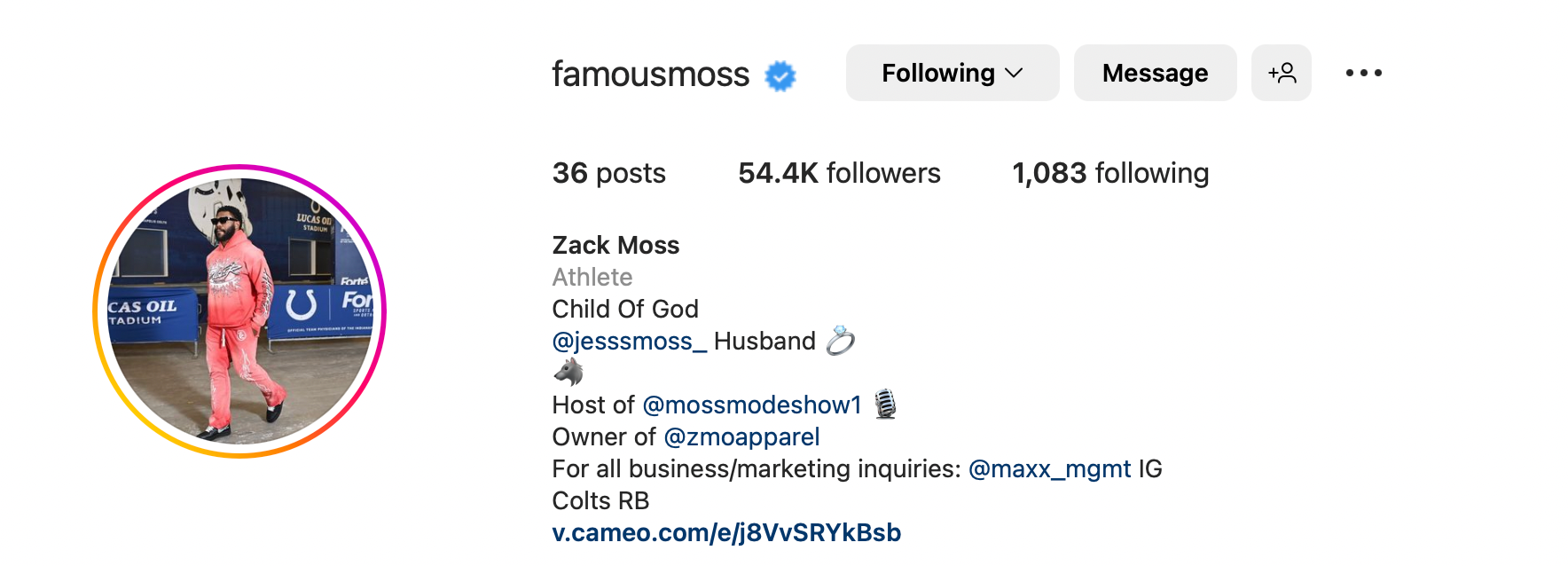Click the chevron arrow inside Following

(1014, 73)
